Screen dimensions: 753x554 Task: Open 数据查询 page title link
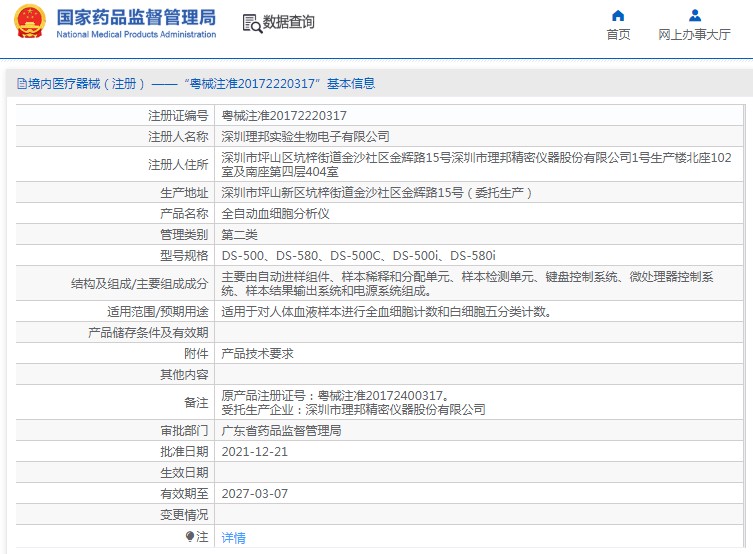click(289, 22)
